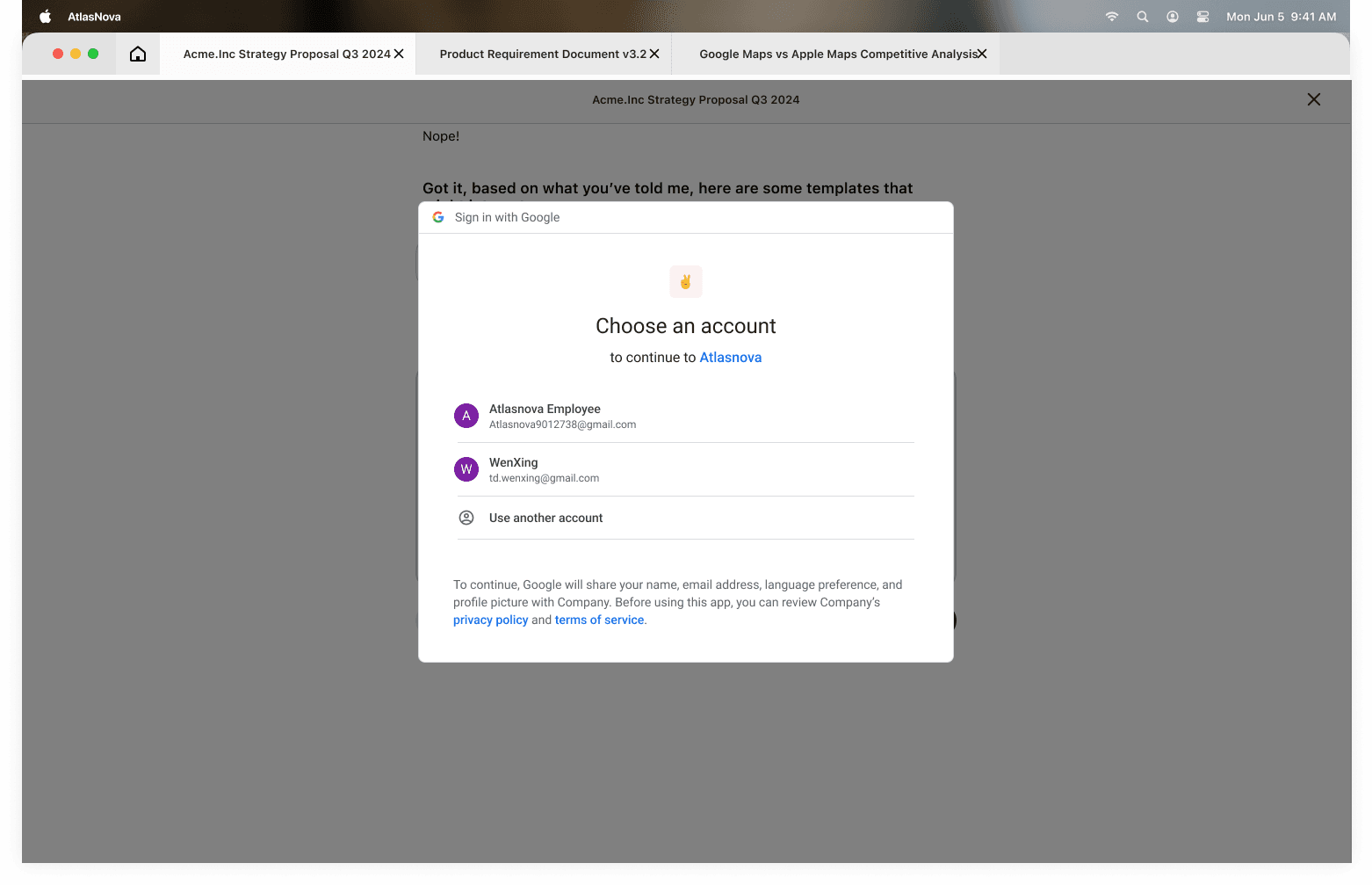Click the Google logo in sign-in header

(x=438, y=217)
